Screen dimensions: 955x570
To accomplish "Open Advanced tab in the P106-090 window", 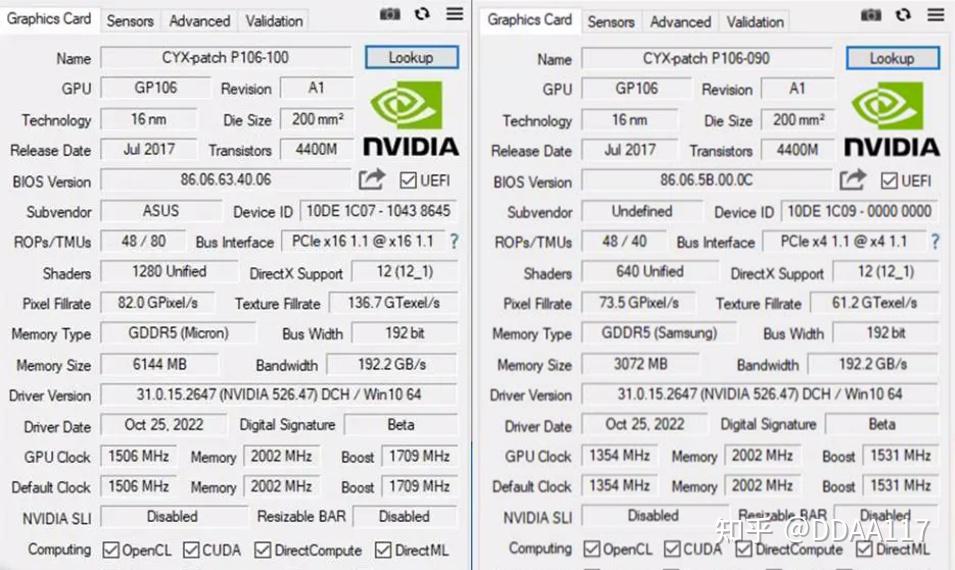I will (x=680, y=22).
